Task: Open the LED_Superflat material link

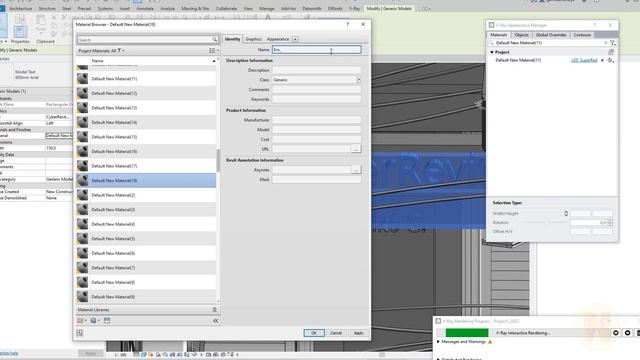Action: (584, 60)
